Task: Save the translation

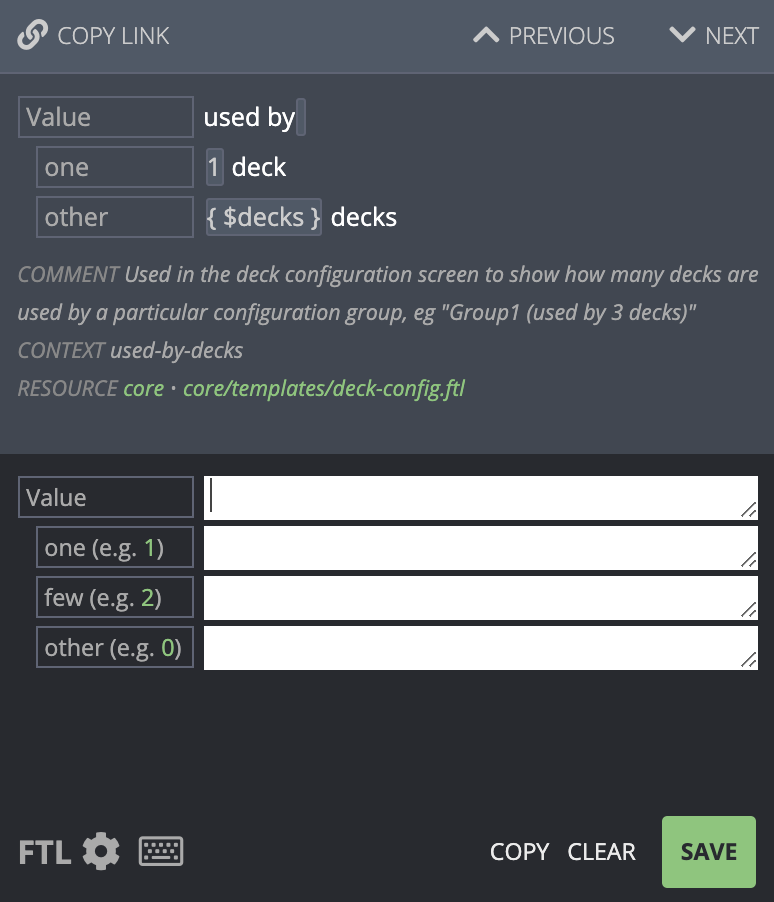Action: click(x=709, y=852)
